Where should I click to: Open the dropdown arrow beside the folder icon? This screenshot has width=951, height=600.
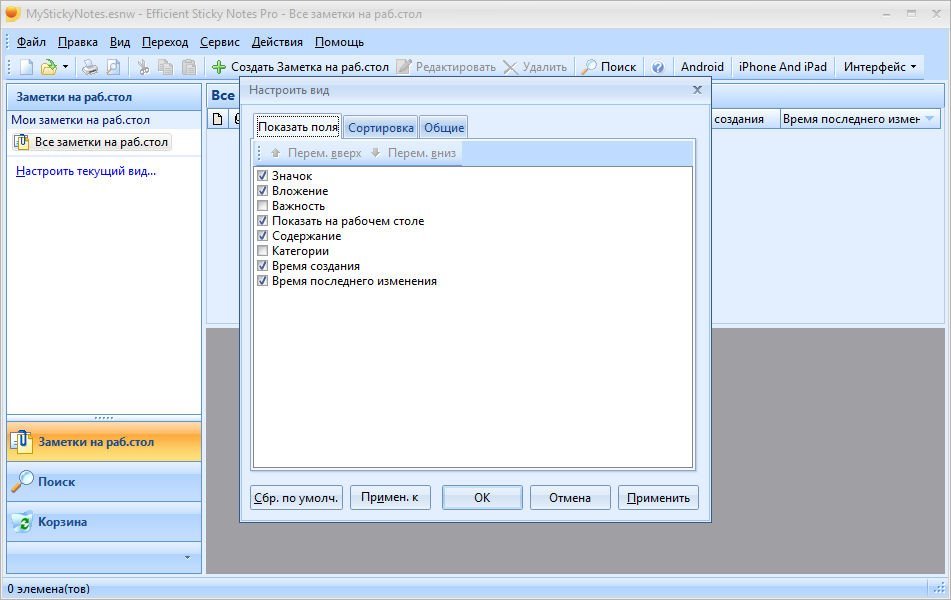[x=65, y=67]
